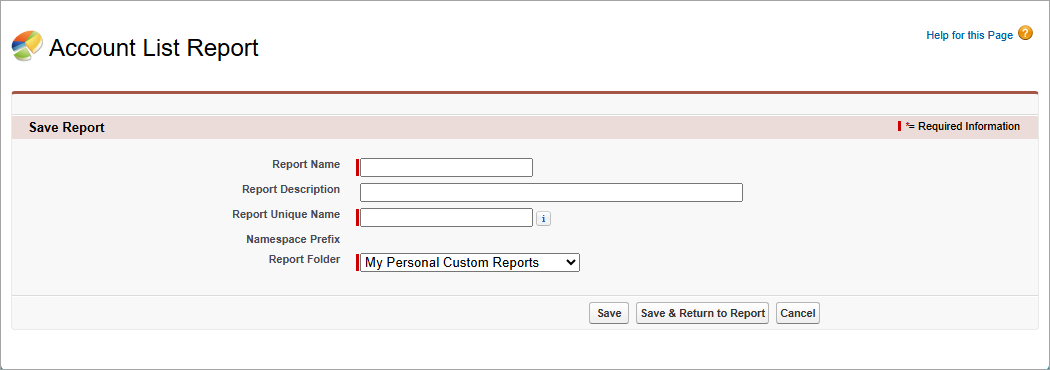The height and width of the screenshot is (370, 1050).
Task: Click the Namespace Prefix label
Action: coord(293,240)
